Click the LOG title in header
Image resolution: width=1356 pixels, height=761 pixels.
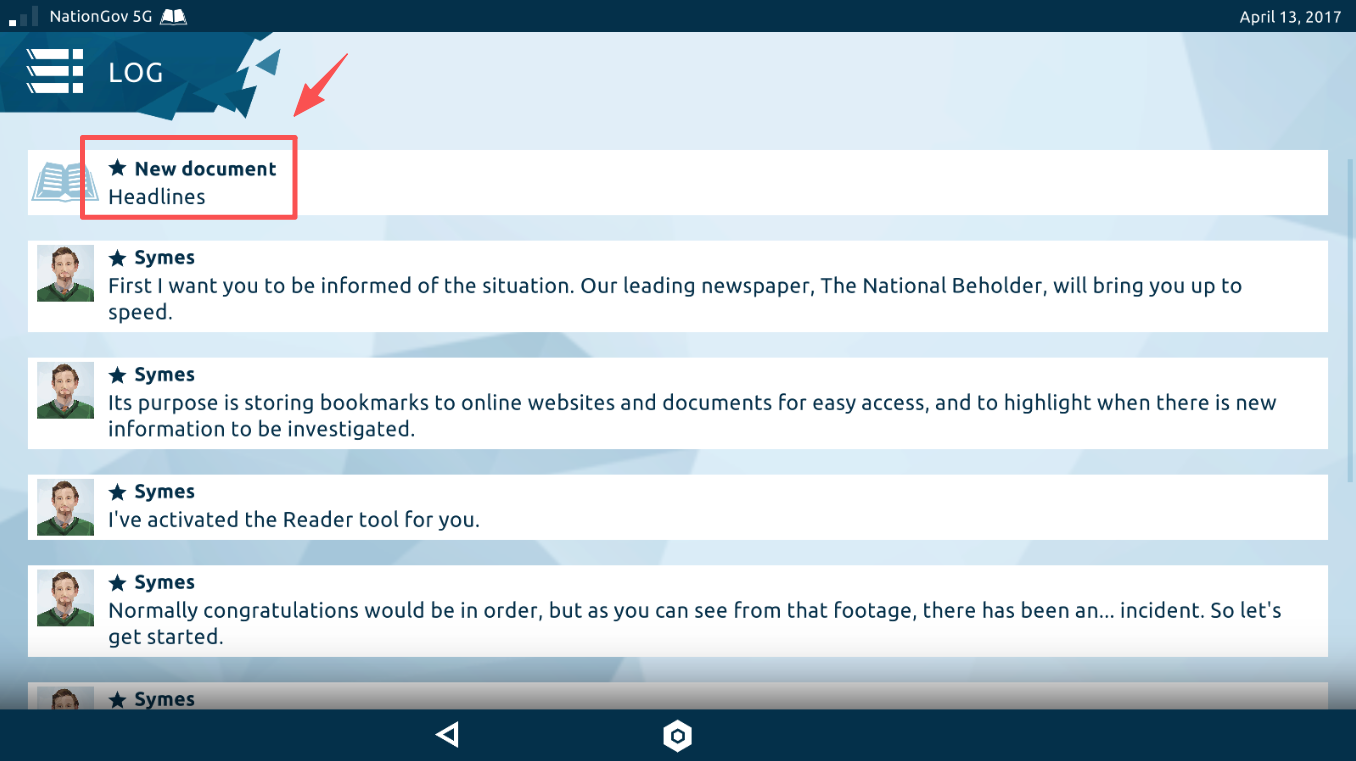point(136,73)
